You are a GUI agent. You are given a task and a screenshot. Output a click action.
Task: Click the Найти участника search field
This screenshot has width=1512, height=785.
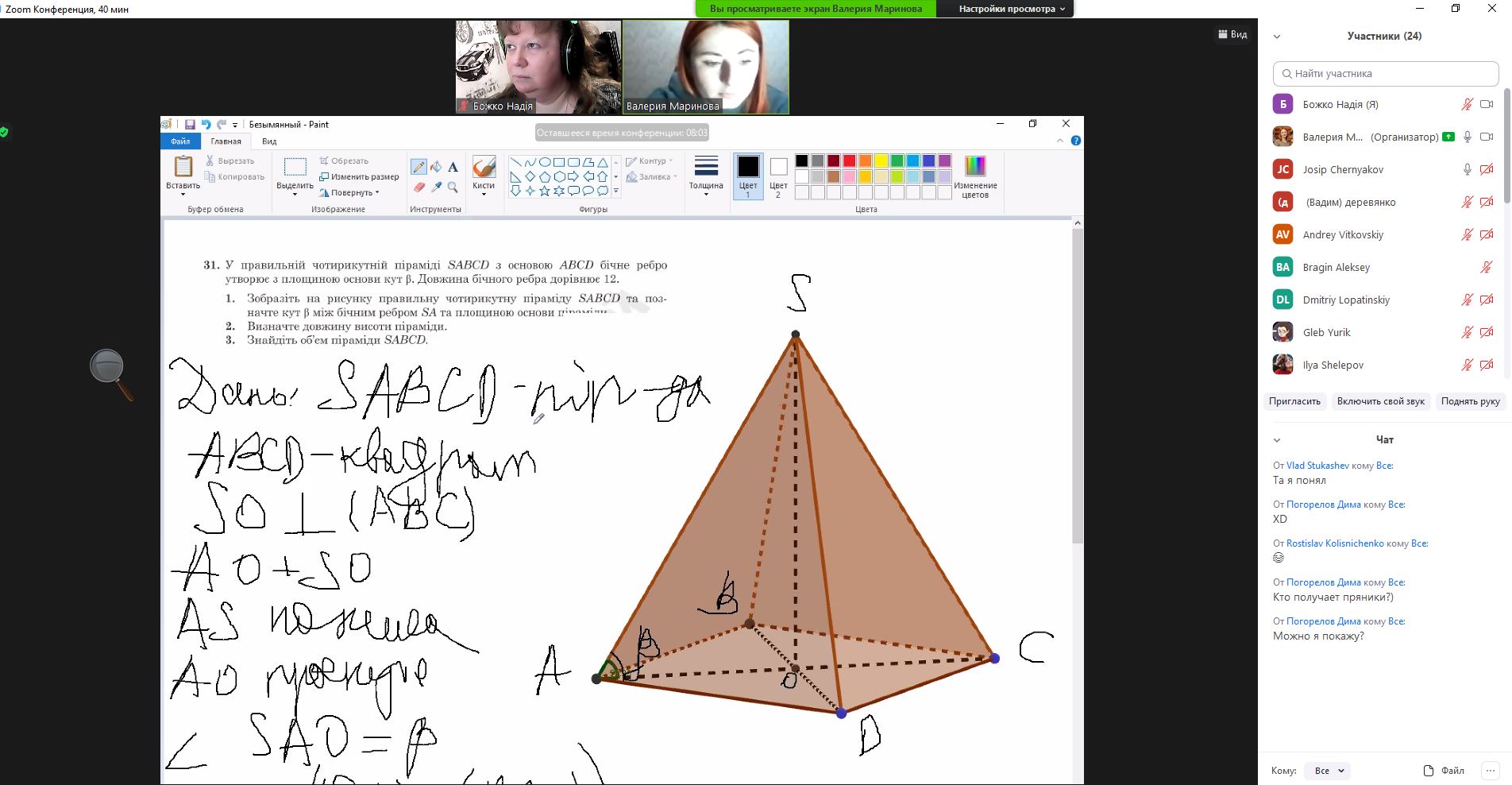point(1385,74)
